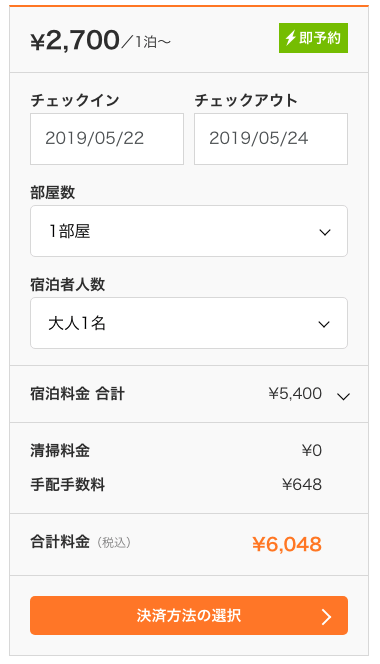
Task: Select the check-out date field 2019/05/24
Action: 271,139
